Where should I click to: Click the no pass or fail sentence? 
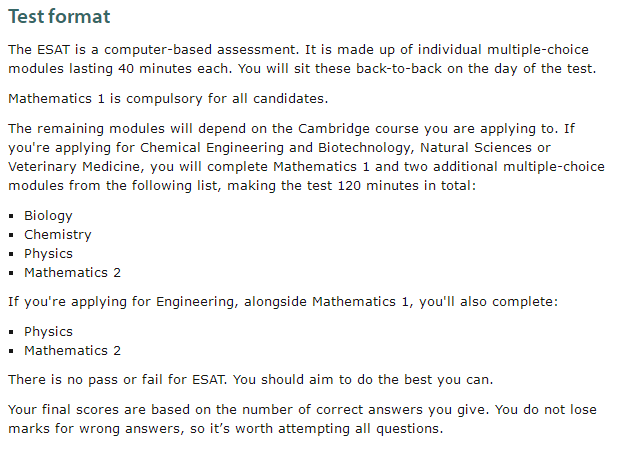[251, 380]
